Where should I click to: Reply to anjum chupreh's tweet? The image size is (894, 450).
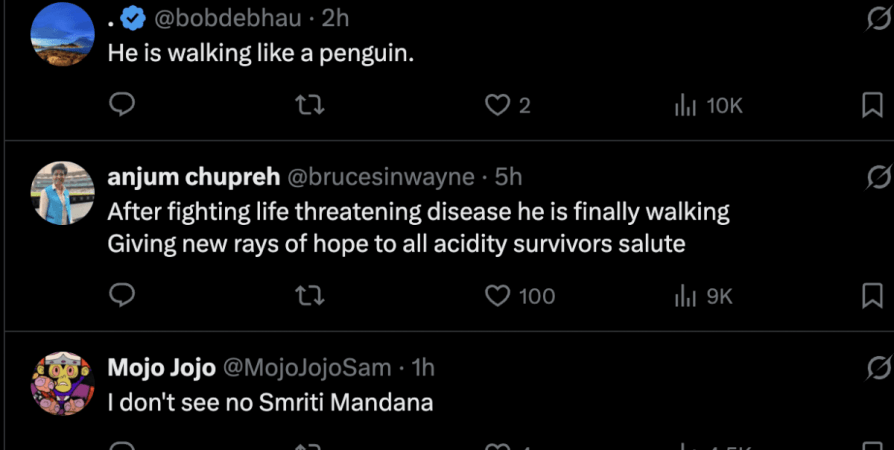click(122, 296)
